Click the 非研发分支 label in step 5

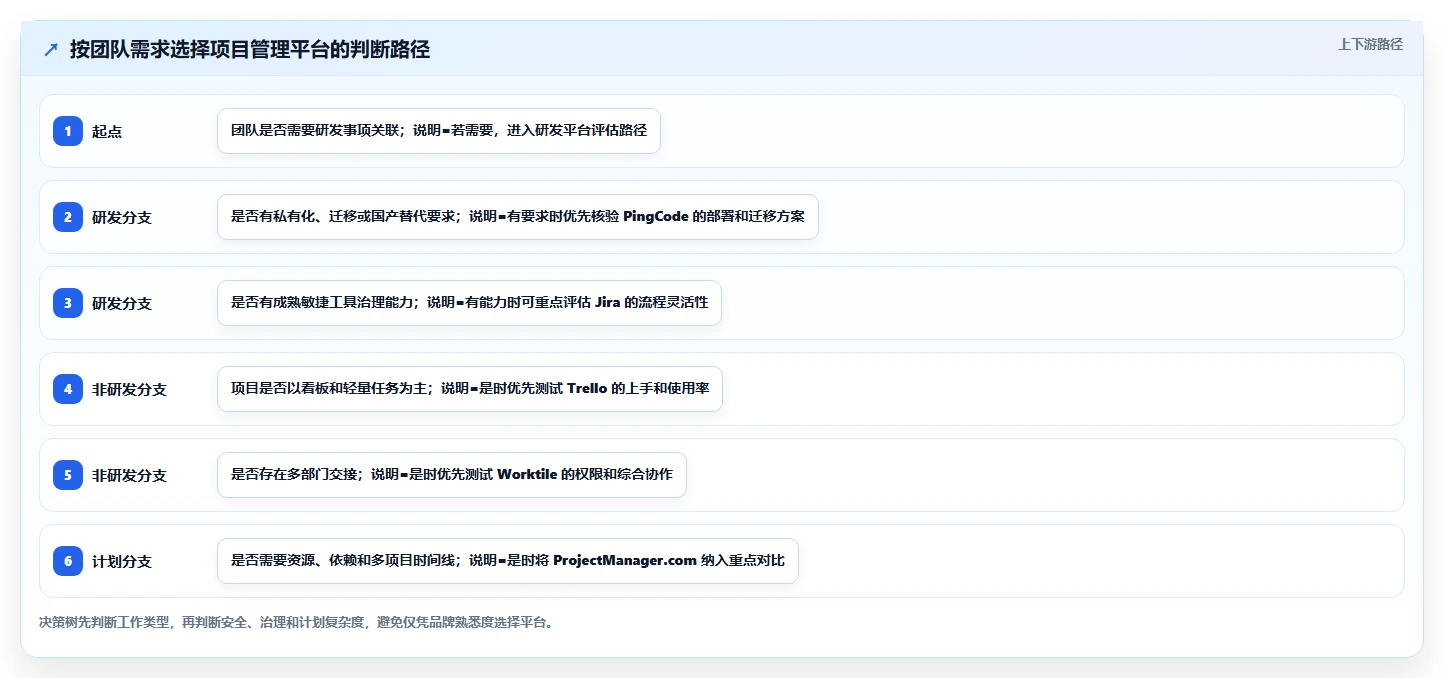129,475
